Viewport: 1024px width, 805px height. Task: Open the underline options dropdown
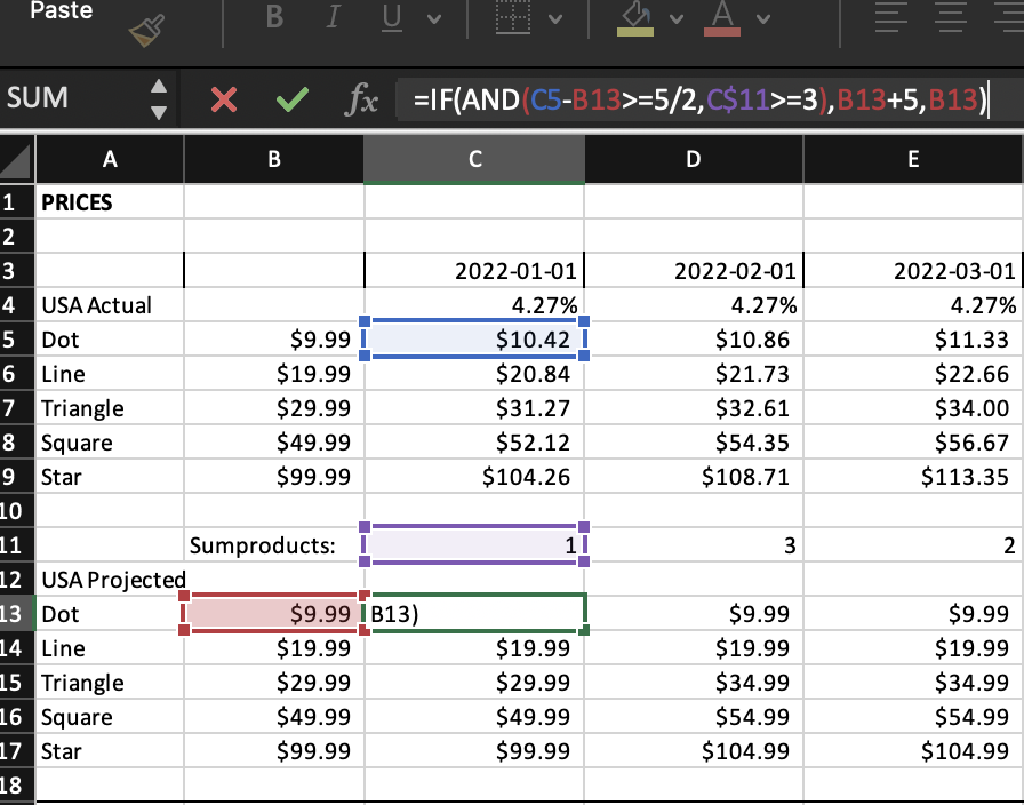coord(434,18)
